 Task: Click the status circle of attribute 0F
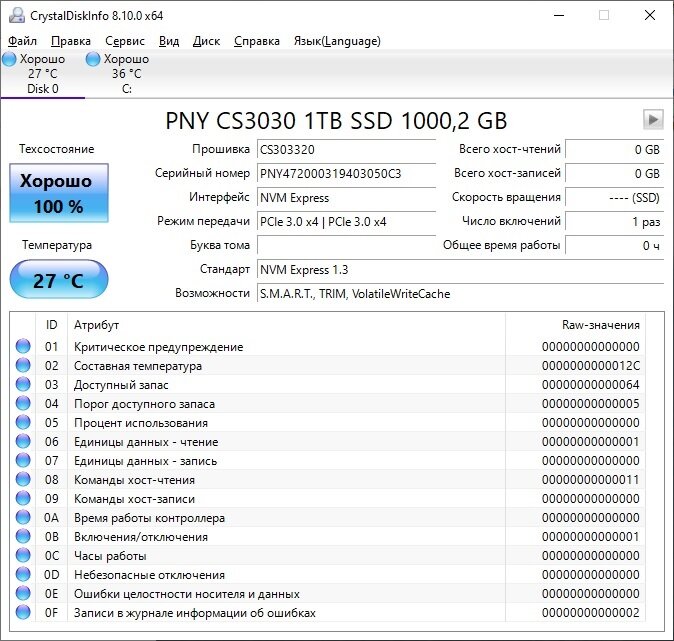click(23, 612)
